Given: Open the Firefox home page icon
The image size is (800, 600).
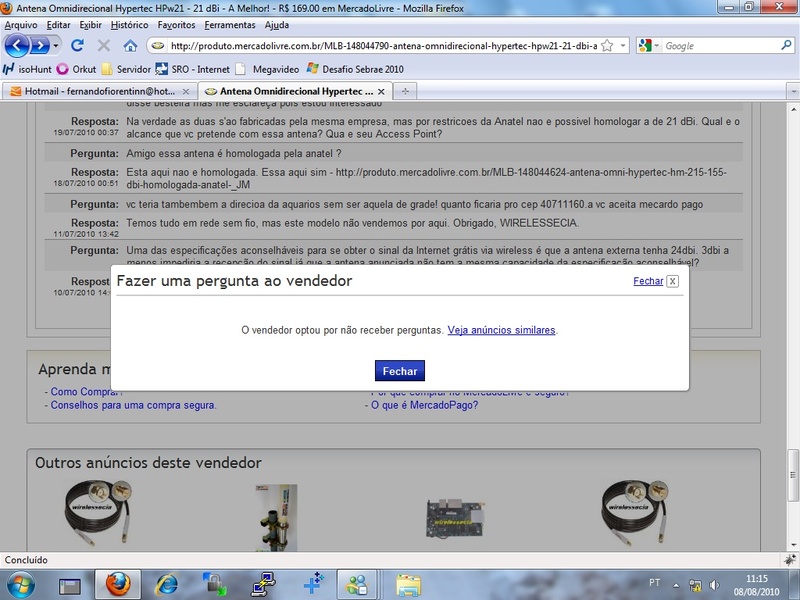Looking at the screenshot, I should pyautogui.click(x=131, y=45).
